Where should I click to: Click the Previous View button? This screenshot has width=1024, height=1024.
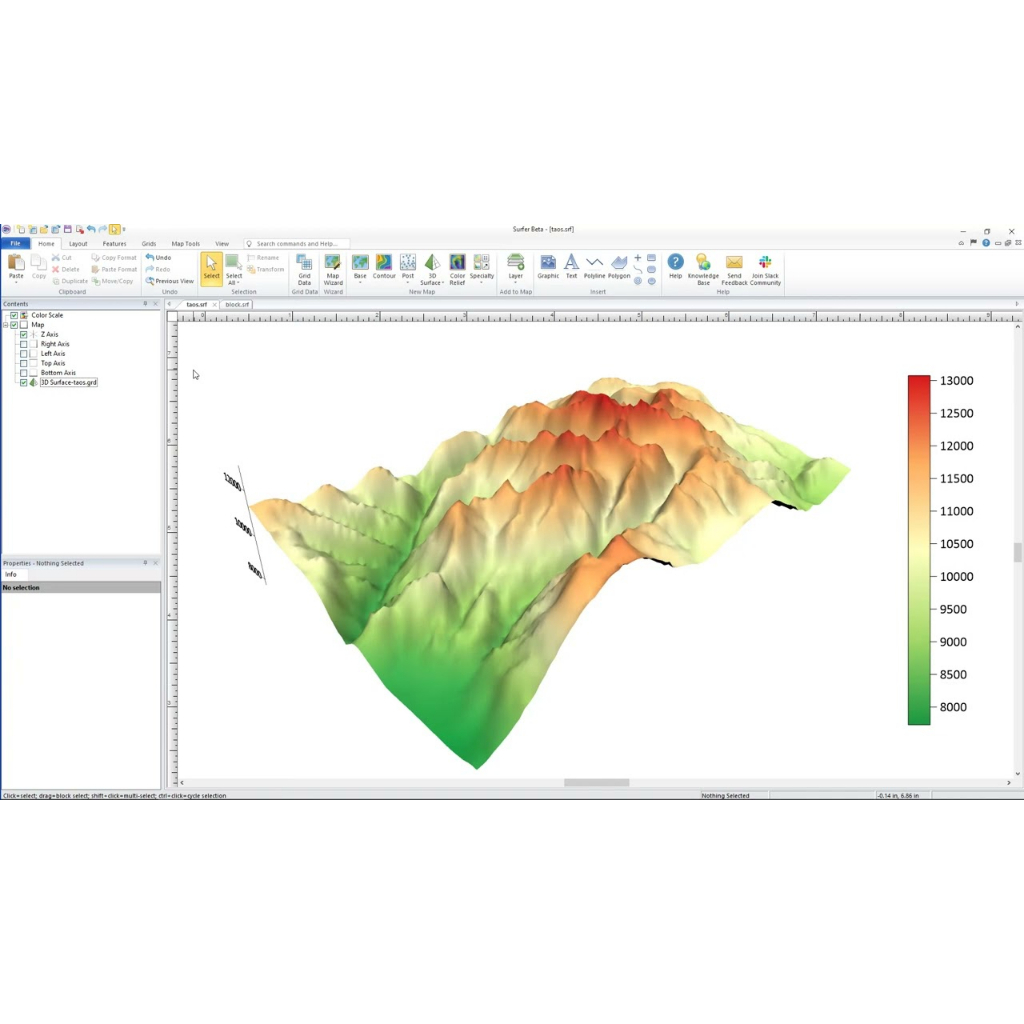(x=170, y=281)
